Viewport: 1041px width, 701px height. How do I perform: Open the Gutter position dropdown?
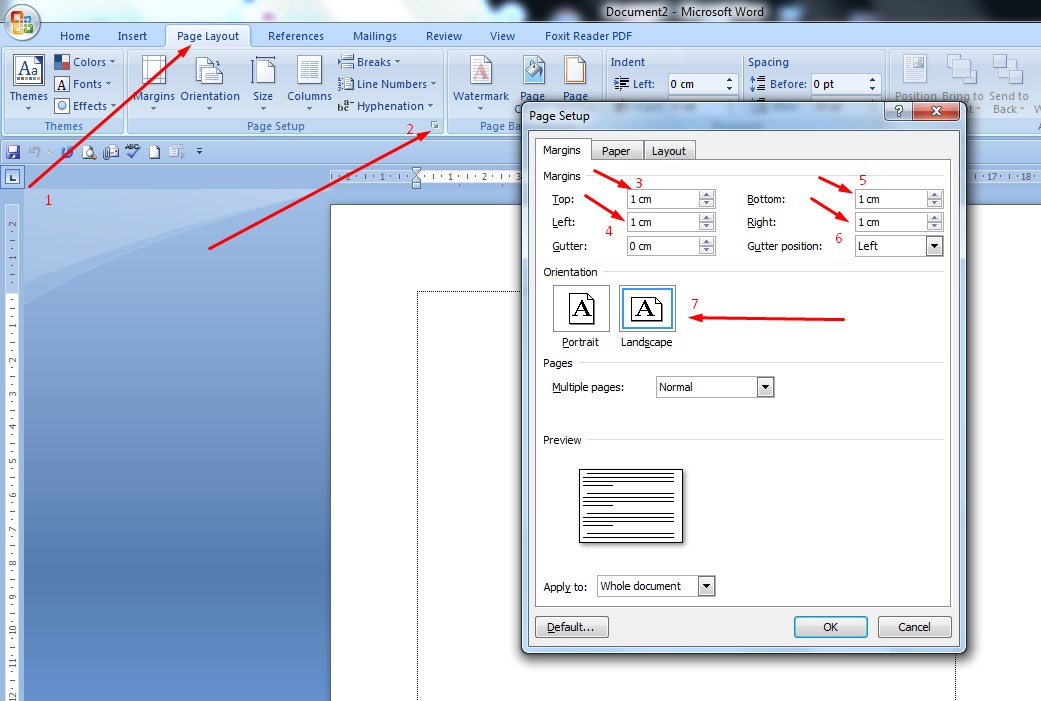click(935, 245)
